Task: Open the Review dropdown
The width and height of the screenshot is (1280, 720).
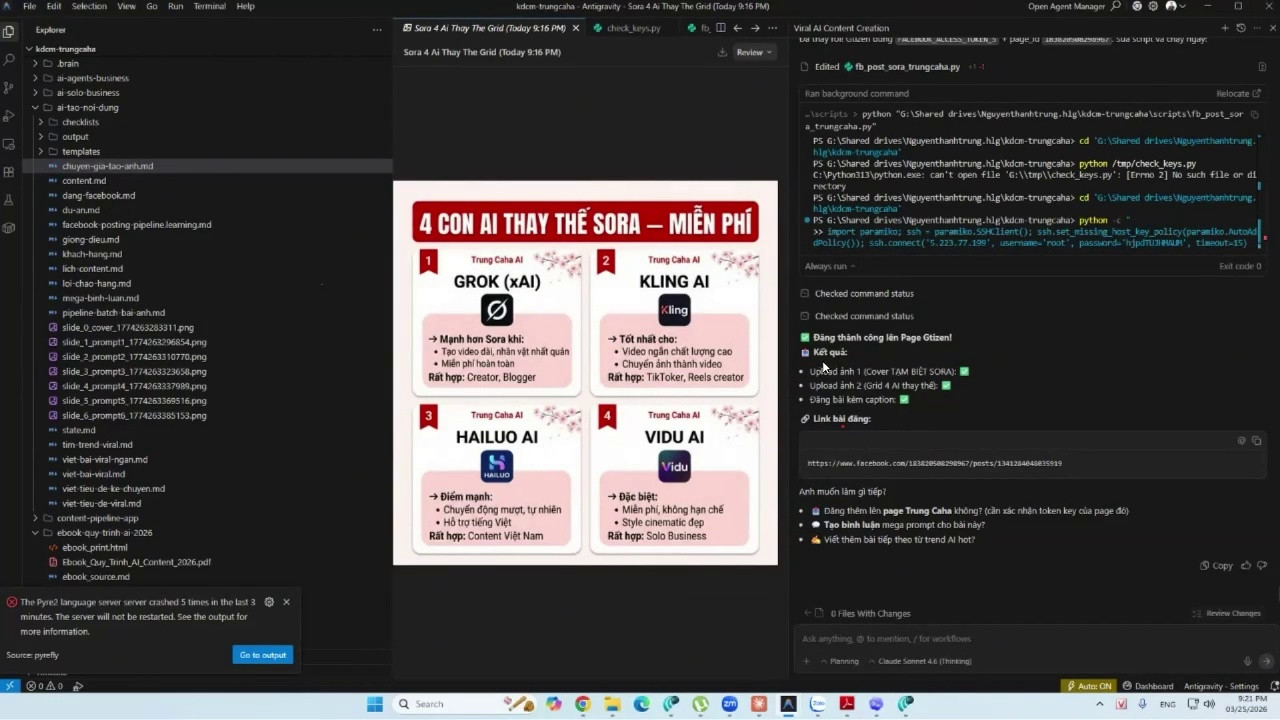Action: point(754,52)
